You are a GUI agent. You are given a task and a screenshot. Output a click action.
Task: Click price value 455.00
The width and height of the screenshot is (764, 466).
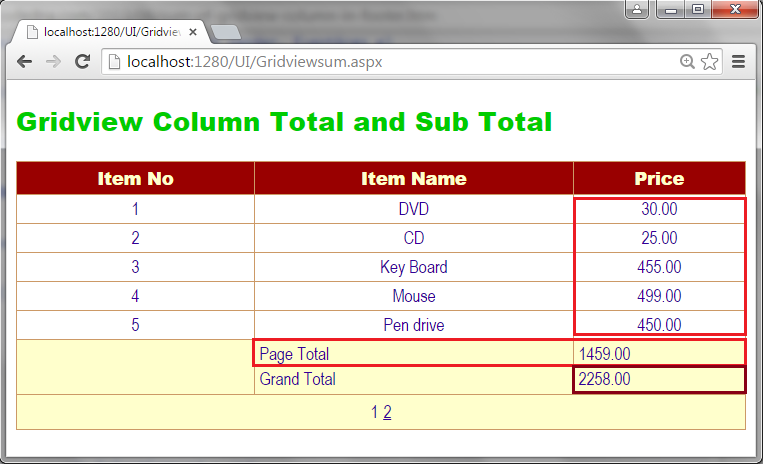[x=659, y=267]
